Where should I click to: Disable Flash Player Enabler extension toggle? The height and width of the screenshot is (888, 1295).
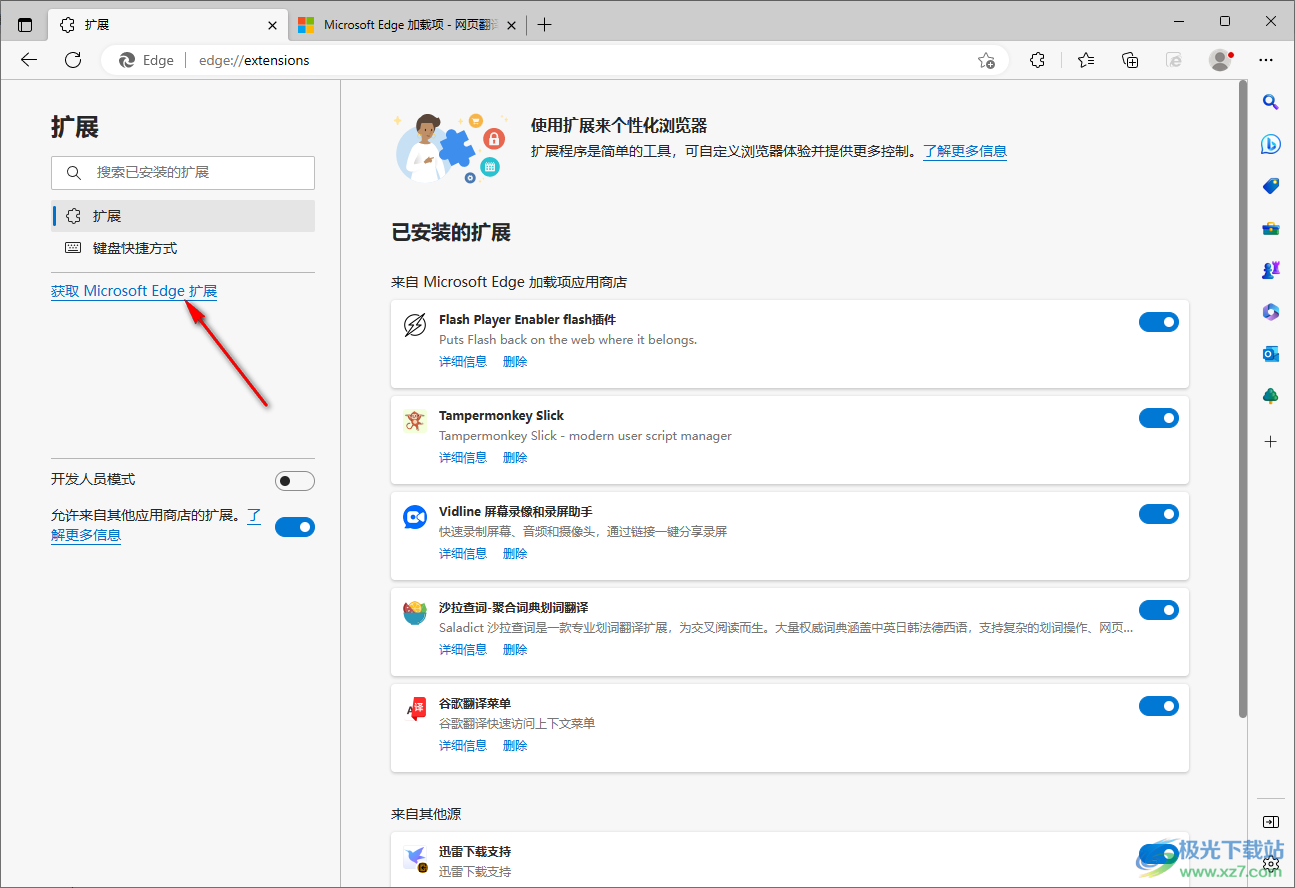[1159, 322]
